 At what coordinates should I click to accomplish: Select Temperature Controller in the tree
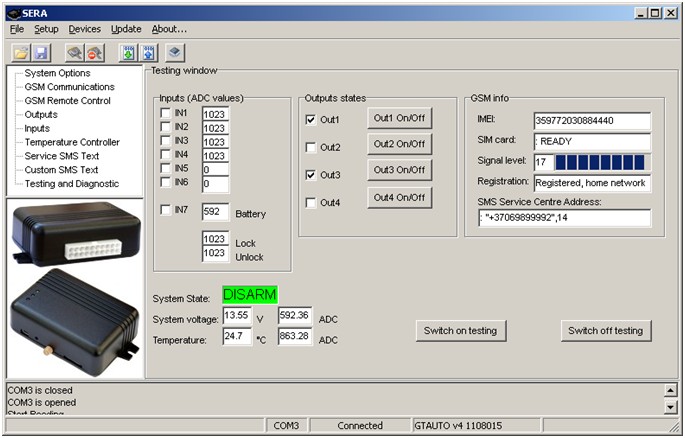(72, 142)
